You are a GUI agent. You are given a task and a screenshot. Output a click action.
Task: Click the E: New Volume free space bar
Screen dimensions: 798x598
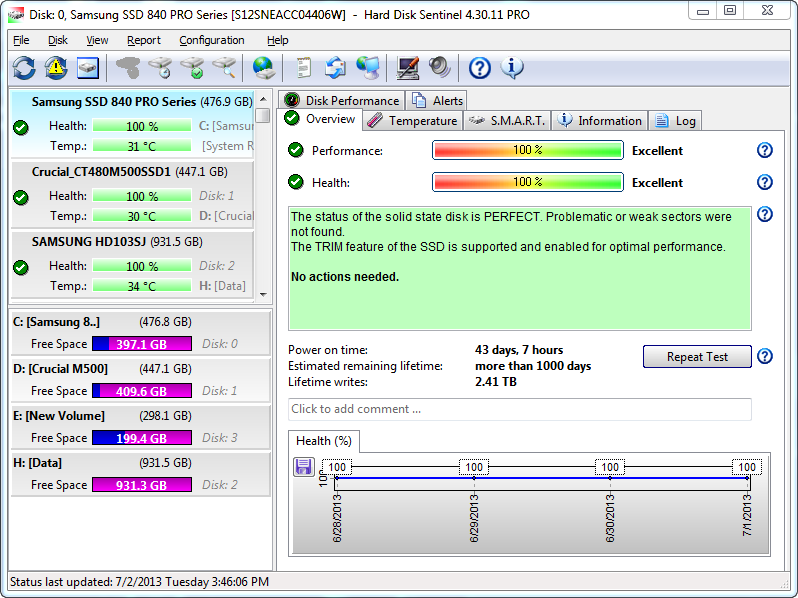tap(141, 438)
